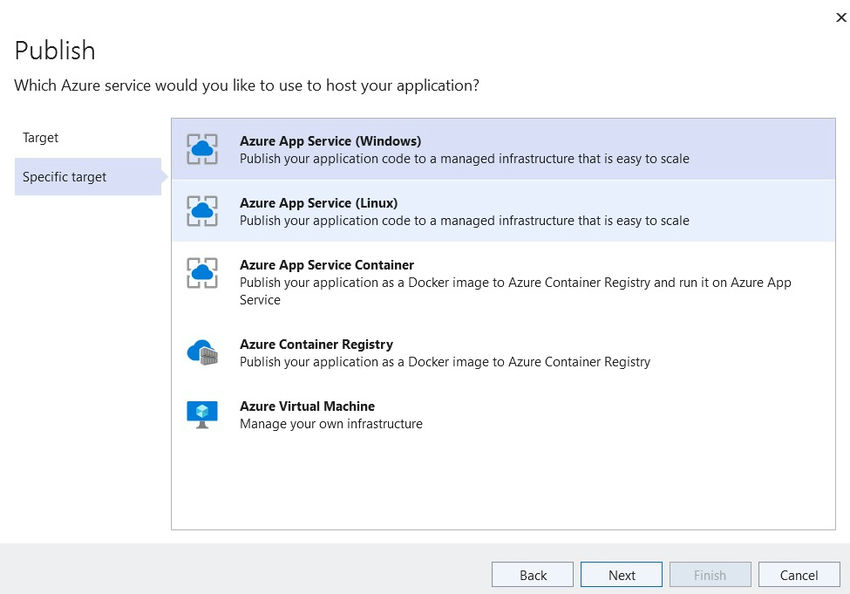Click the Azure App Service Container icon
This screenshot has width=850, height=594.
tap(203, 272)
